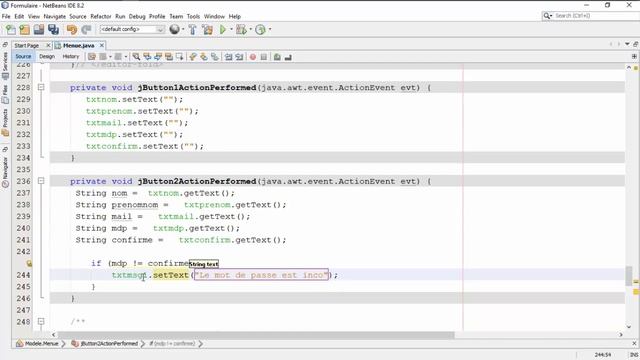Close the Start Page tab
640x360 pixels.
click(48, 45)
